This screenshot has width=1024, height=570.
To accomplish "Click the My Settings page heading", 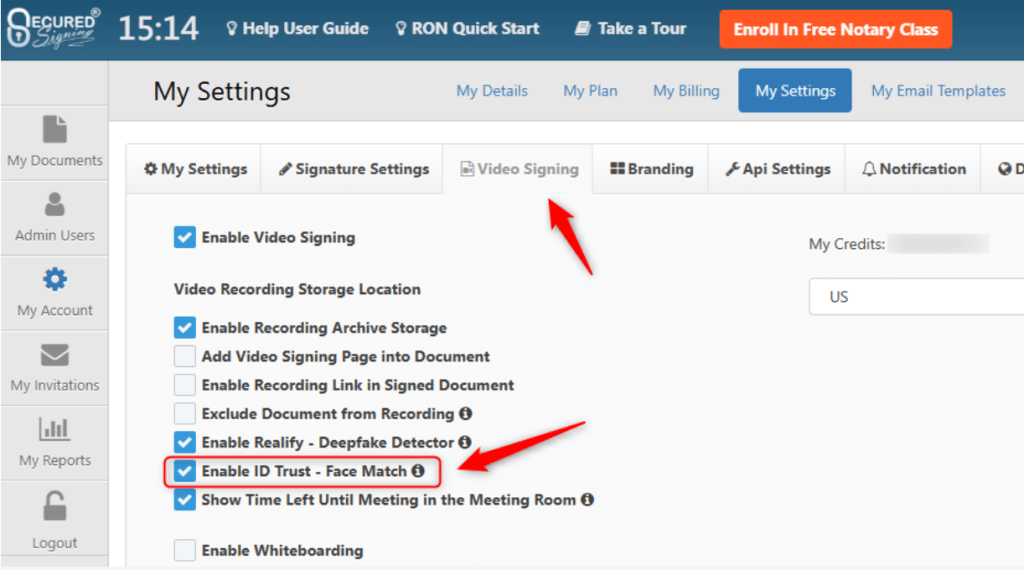I will (222, 91).
